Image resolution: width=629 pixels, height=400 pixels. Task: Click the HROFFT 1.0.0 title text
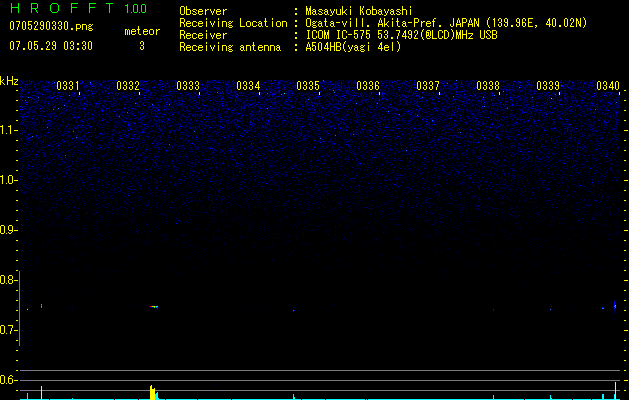[78, 8]
